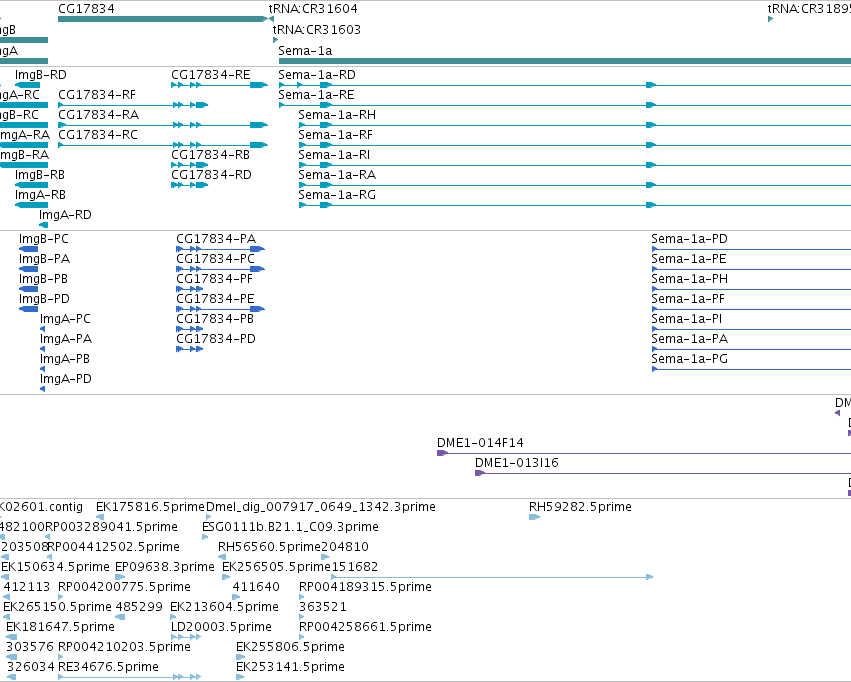
Task: Click the EK255806.5prime EST label
Action: click(290, 647)
